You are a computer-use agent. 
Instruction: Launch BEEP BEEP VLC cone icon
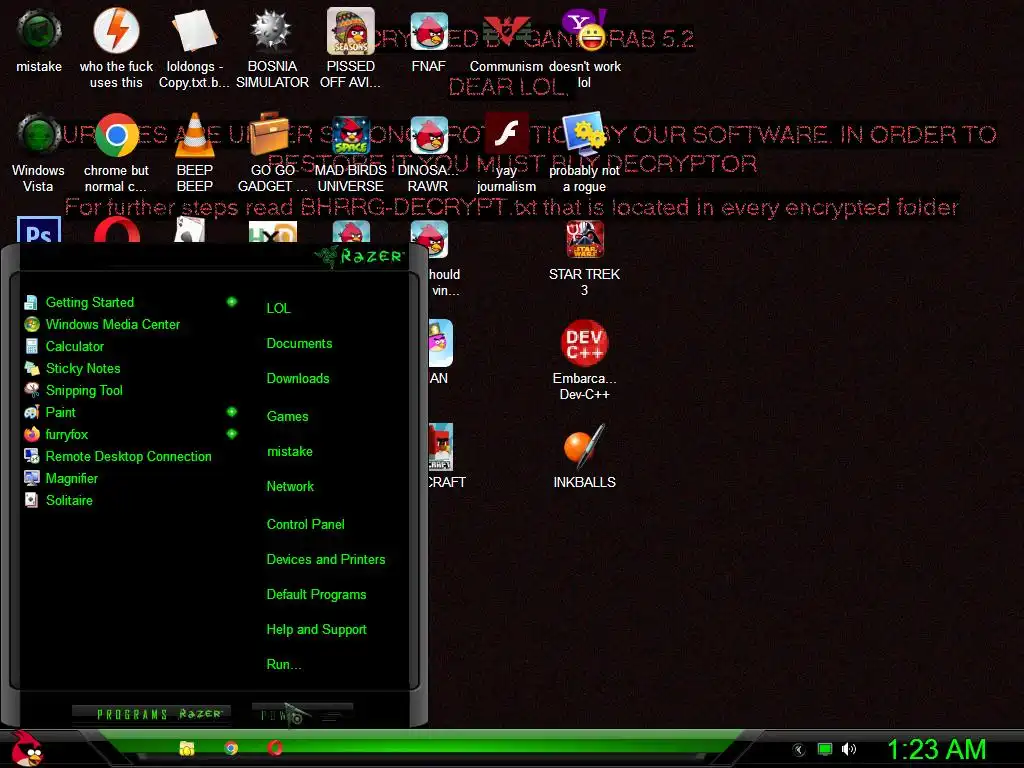click(x=195, y=153)
